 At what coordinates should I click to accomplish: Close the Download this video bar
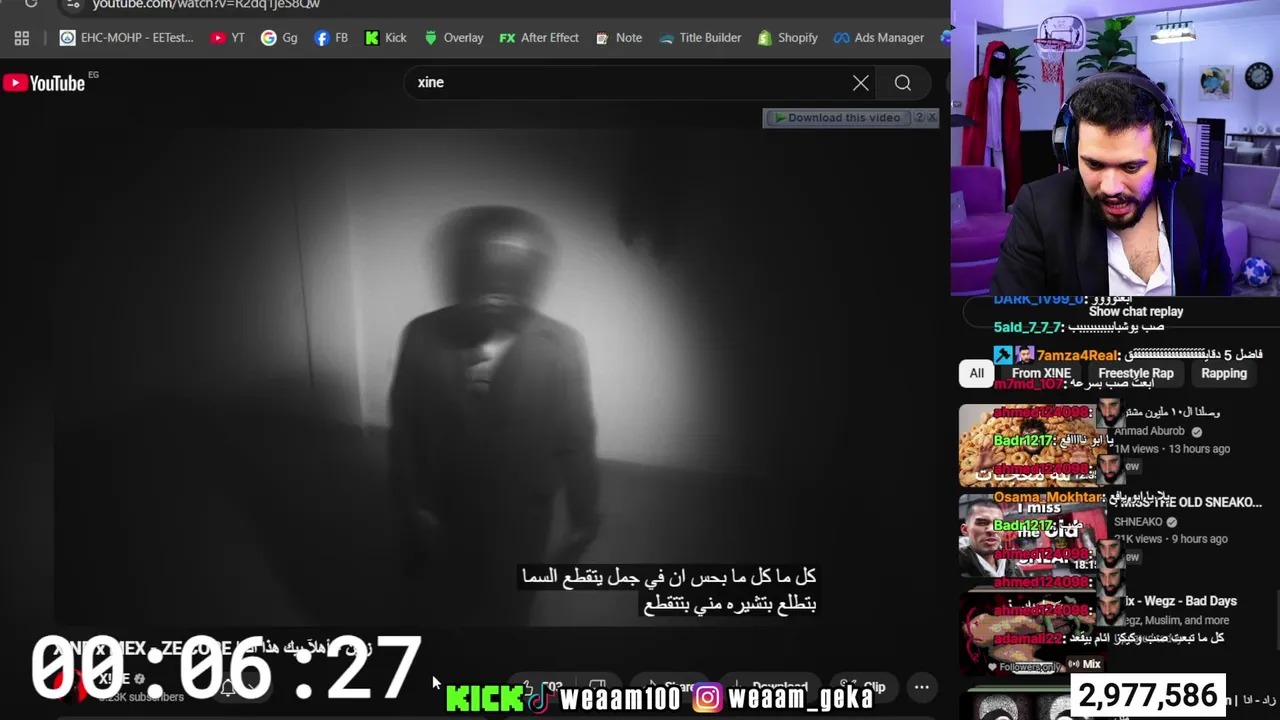coord(932,118)
